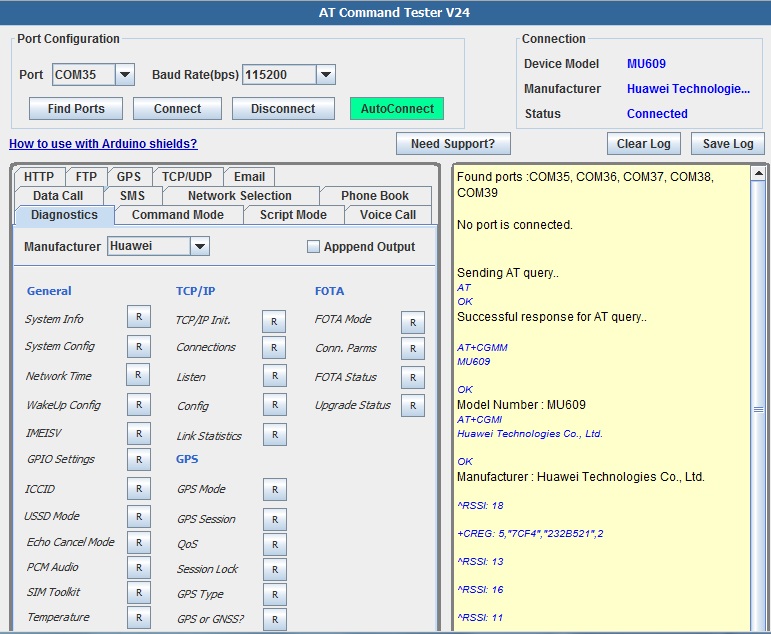Click the R button for FOTA Status
Viewport: 771px width, 634px height.
(413, 378)
